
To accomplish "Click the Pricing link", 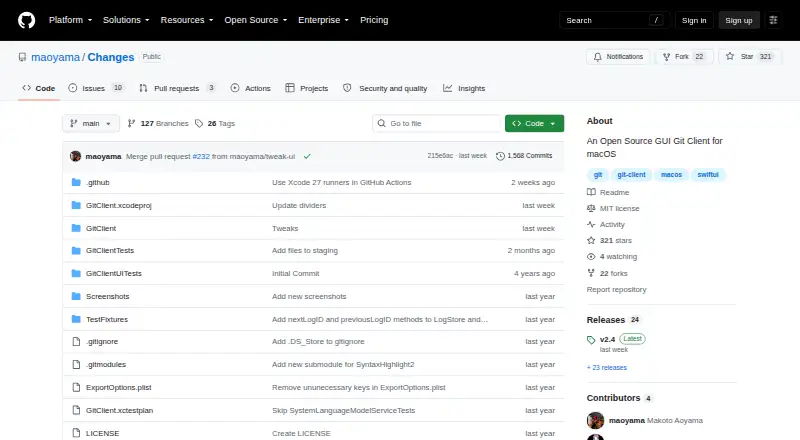I will tap(374, 20).
